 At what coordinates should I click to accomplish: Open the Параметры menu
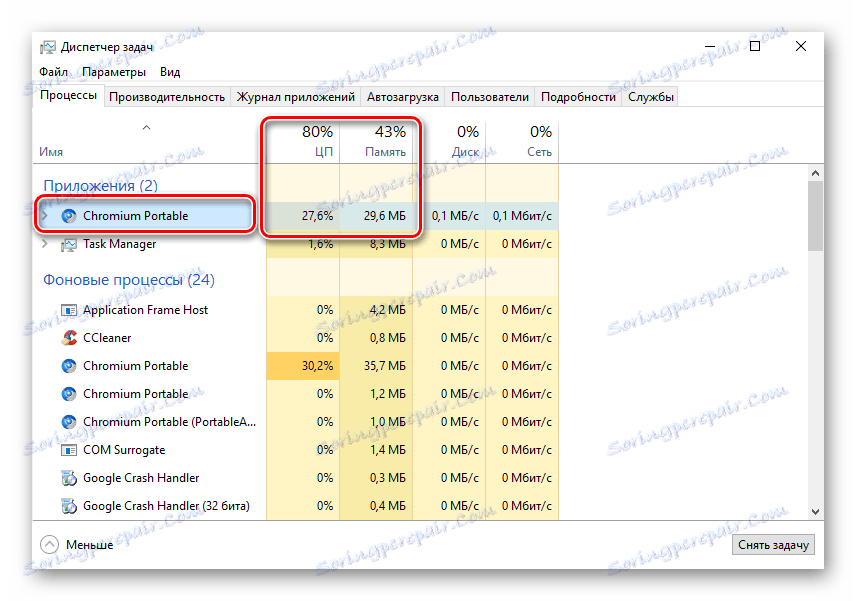click(x=114, y=72)
